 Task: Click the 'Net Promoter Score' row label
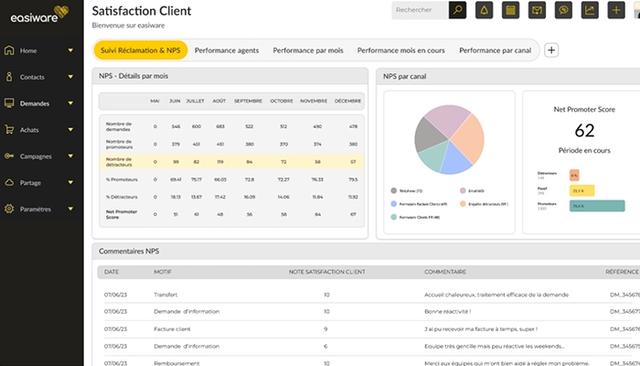(x=121, y=214)
